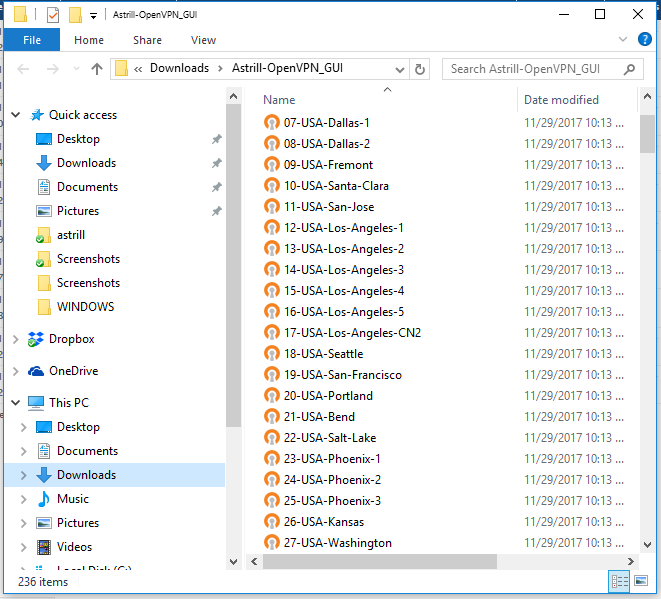661x599 pixels.
Task: Open the Recent locations dropdown
Action: point(76,68)
